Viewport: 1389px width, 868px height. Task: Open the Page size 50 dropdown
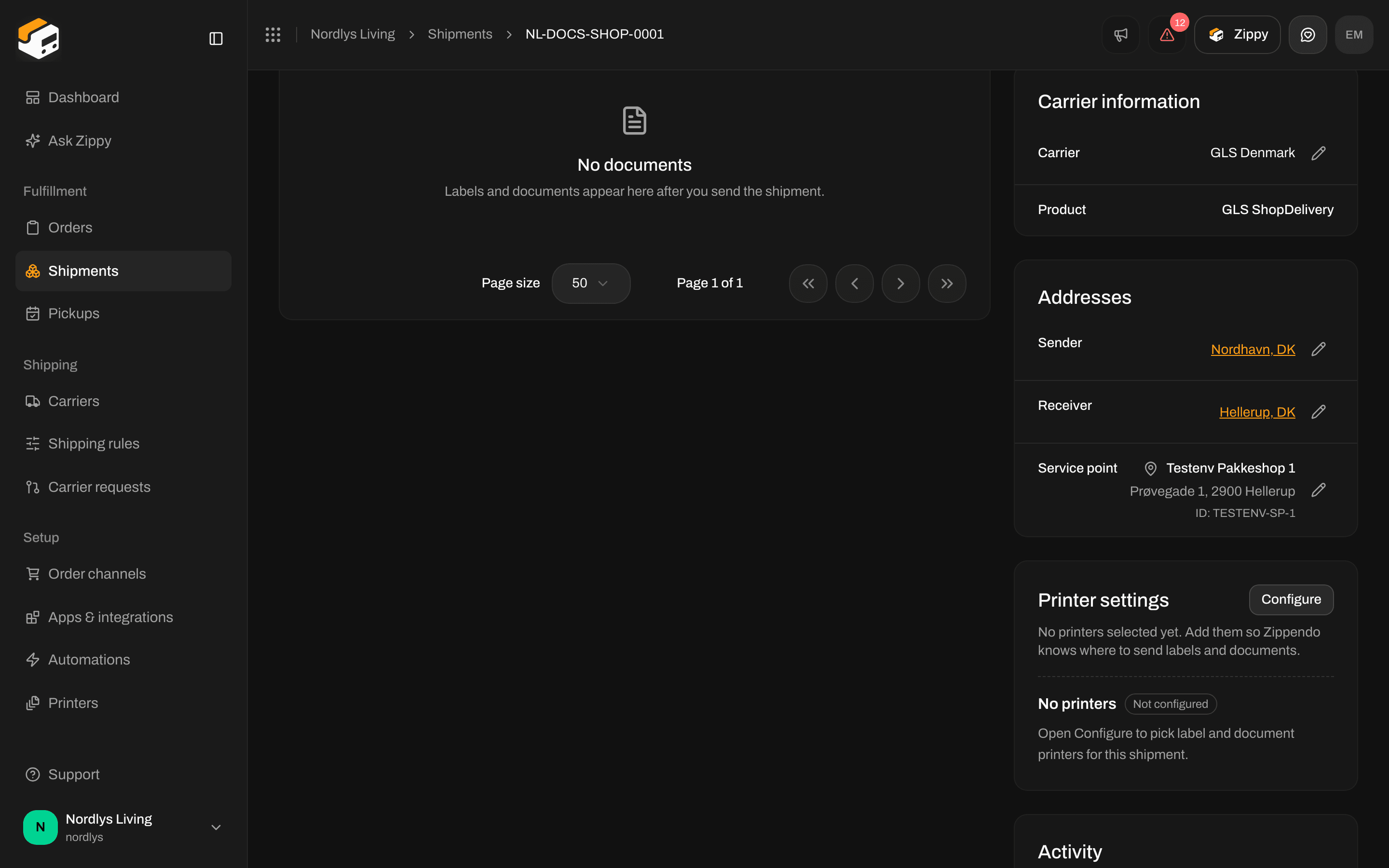point(591,284)
